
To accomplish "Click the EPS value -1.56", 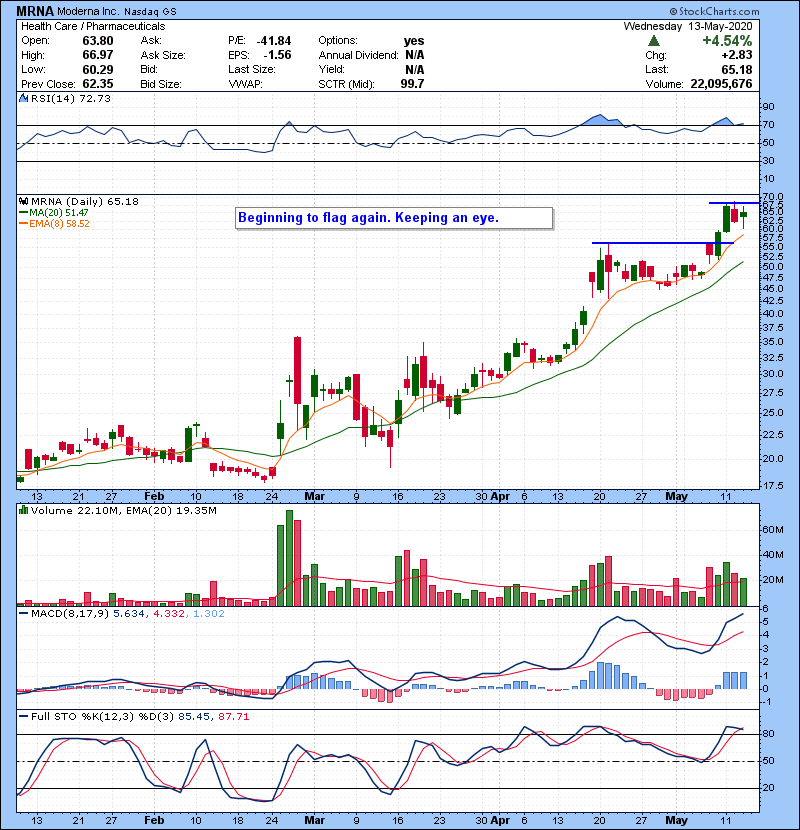I will [277, 55].
